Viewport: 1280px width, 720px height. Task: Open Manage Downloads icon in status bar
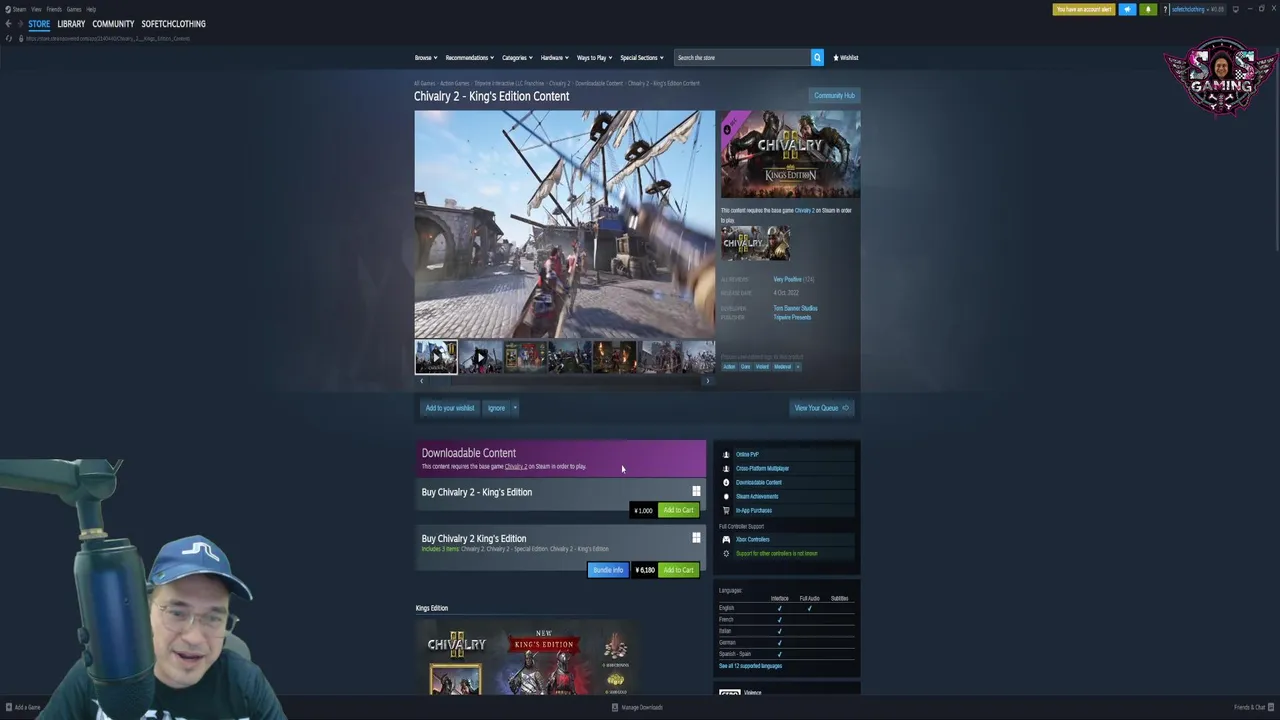coord(615,707)
